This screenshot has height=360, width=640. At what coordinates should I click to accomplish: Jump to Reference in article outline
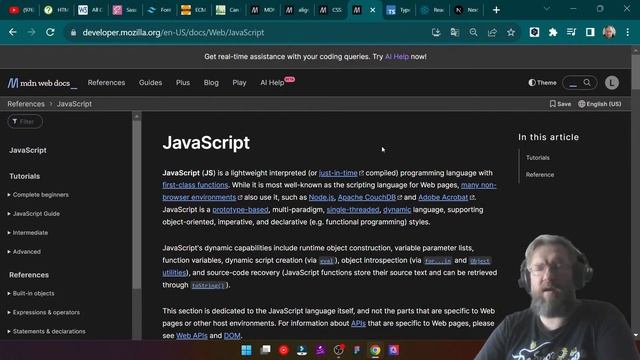point(540,175)
